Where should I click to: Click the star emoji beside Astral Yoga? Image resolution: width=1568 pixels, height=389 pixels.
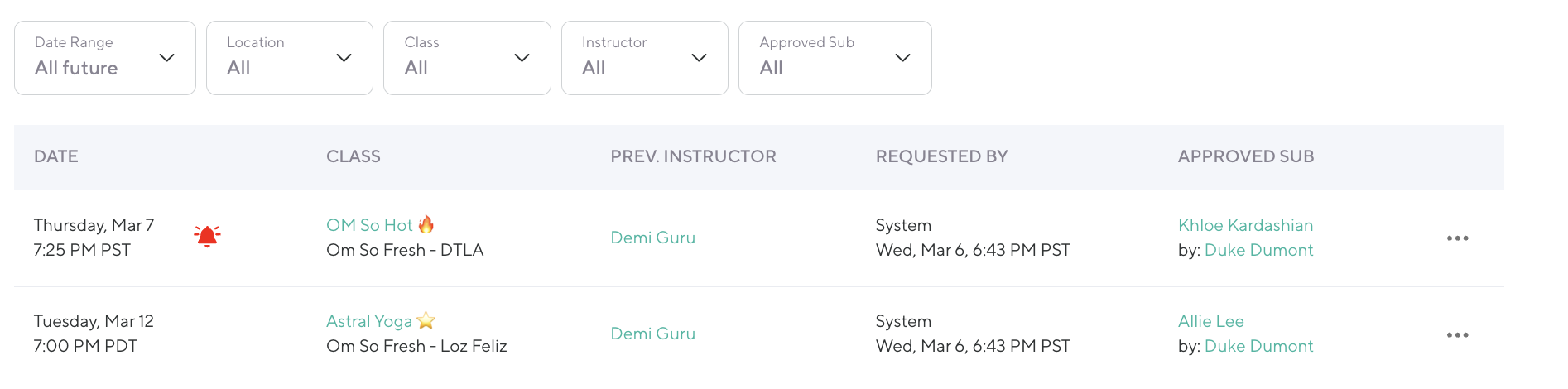[426, 321]
